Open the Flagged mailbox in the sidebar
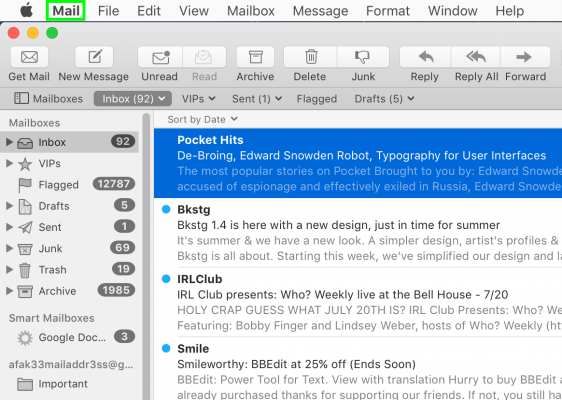Screen dimensions: 562x400 tap(70, 185)
